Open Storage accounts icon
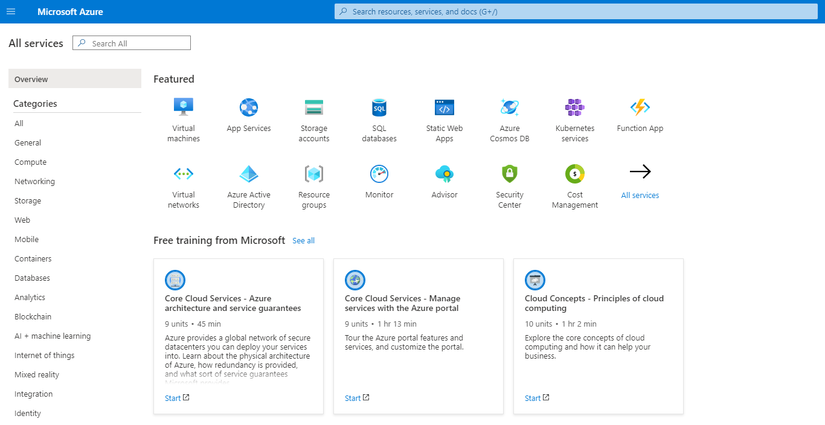The image size is (825, 425). pyautogui.click(x=314, y=107)
